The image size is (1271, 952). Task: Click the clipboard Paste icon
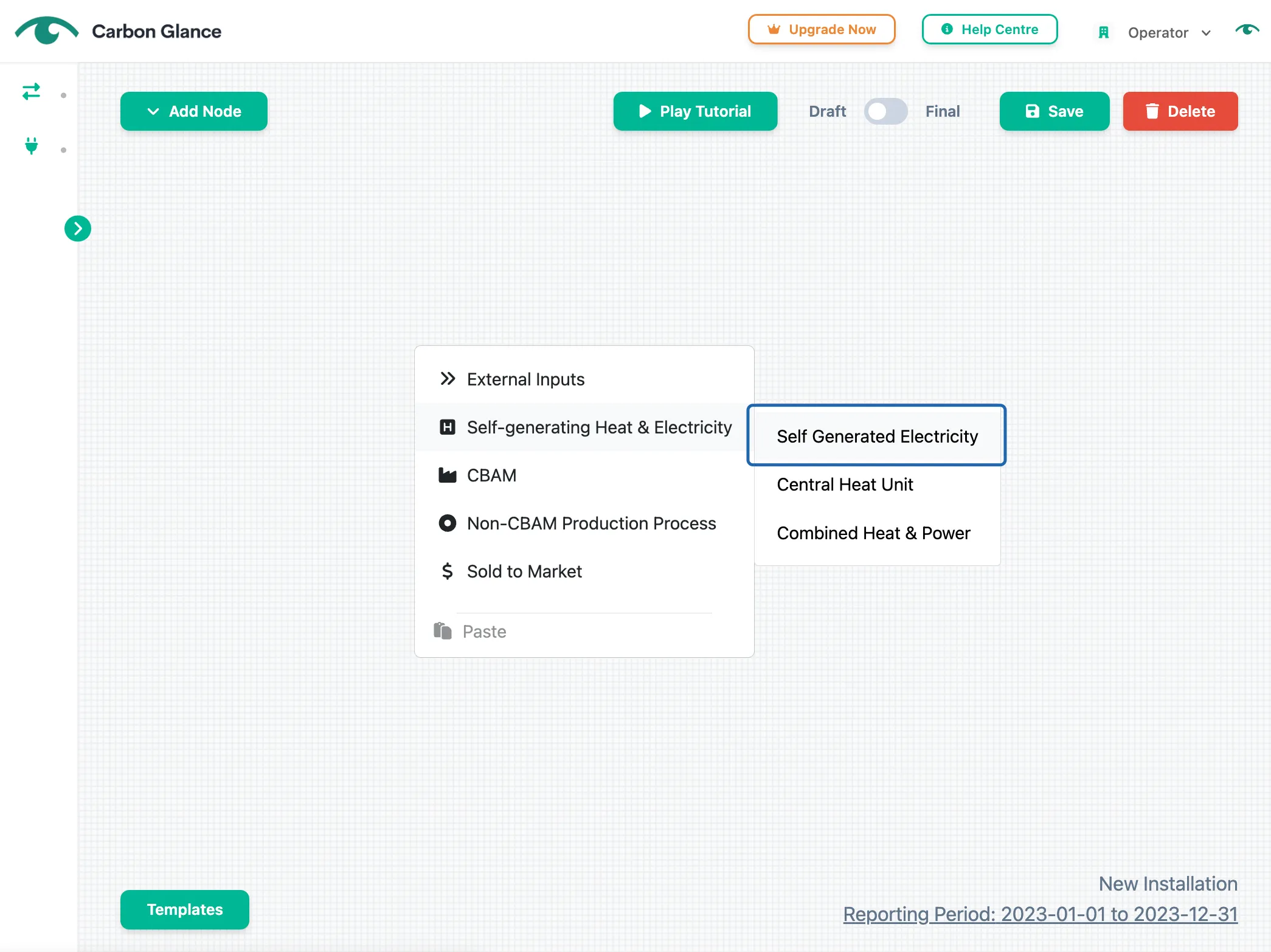443,631
